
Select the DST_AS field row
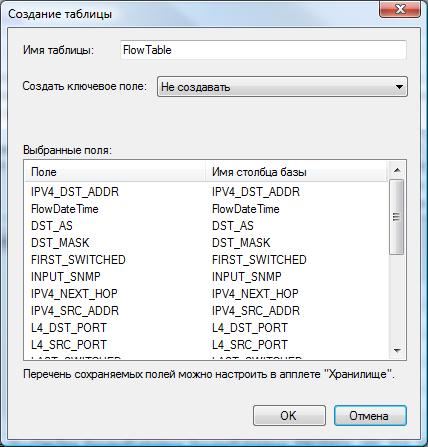(206, 226)
